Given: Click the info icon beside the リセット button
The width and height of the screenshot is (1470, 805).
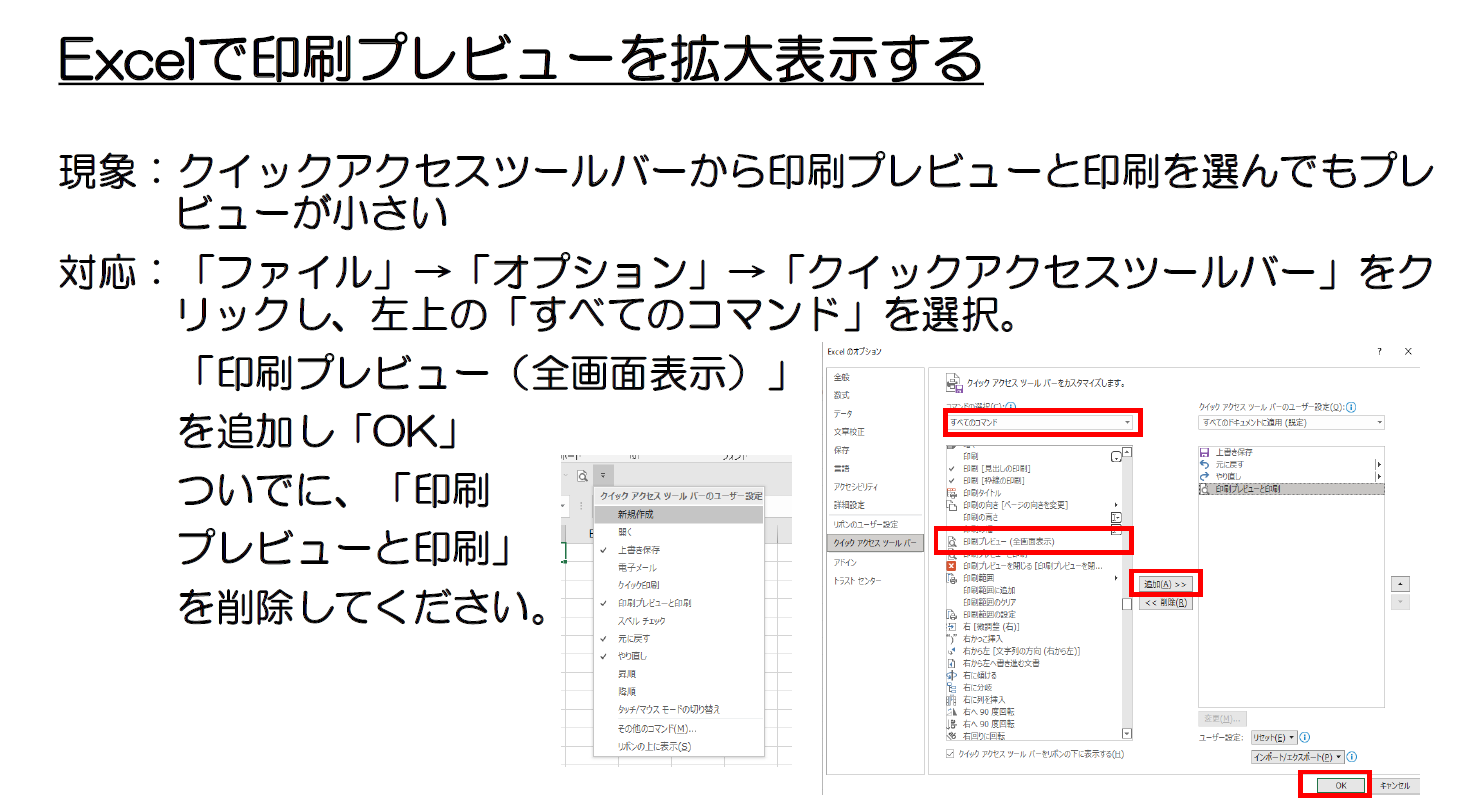Looking at the screenshot, I should pos(1306,737).
